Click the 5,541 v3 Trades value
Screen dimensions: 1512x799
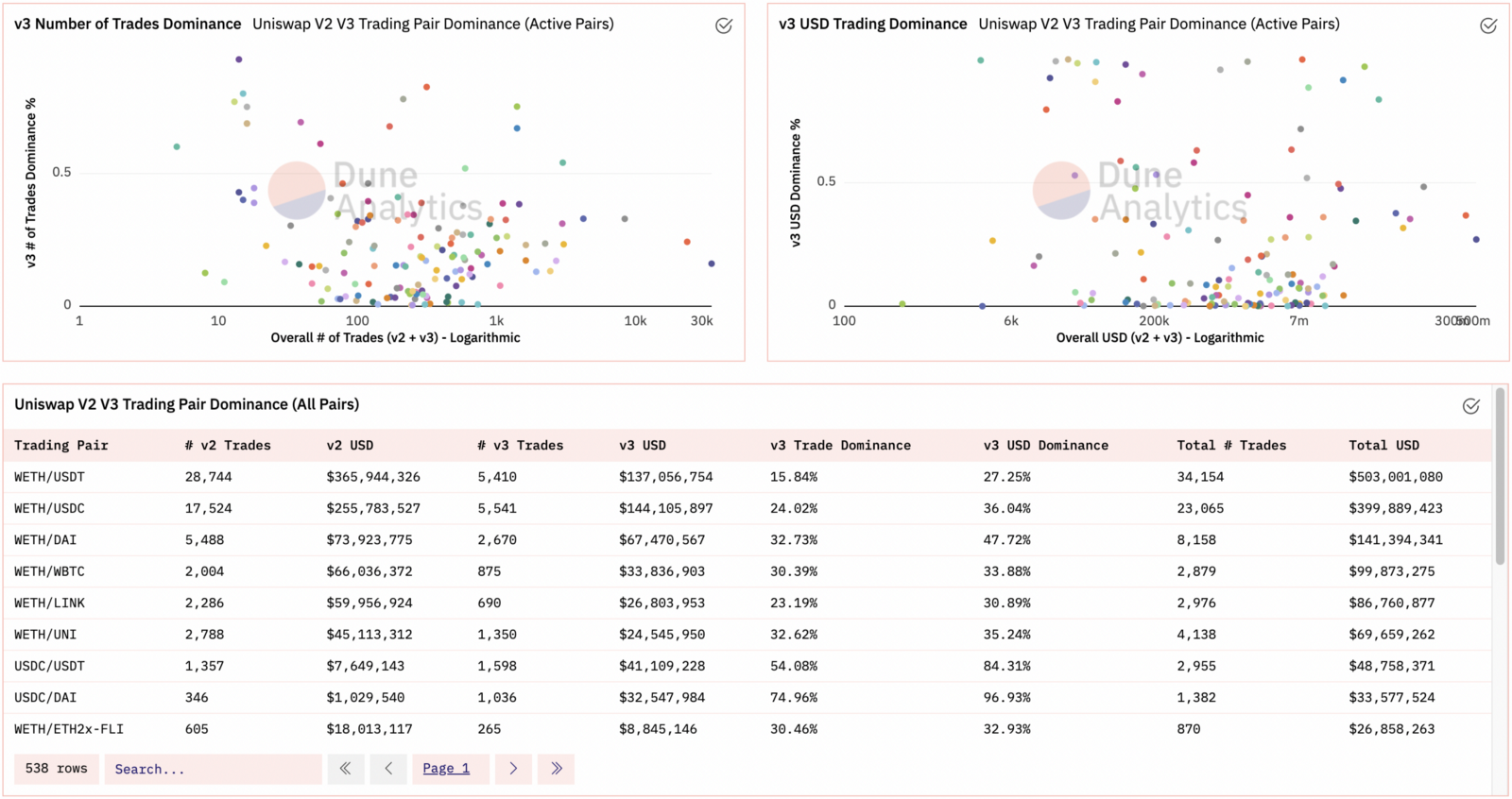tap(497, 508)
